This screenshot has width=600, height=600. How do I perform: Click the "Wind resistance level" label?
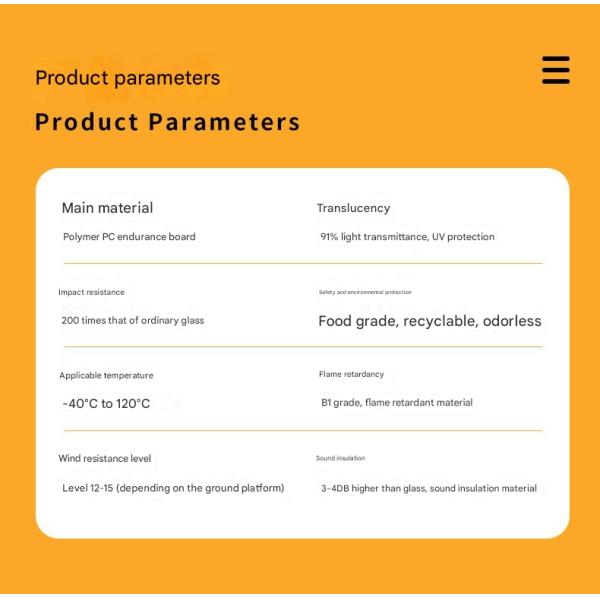click(105, 458)
